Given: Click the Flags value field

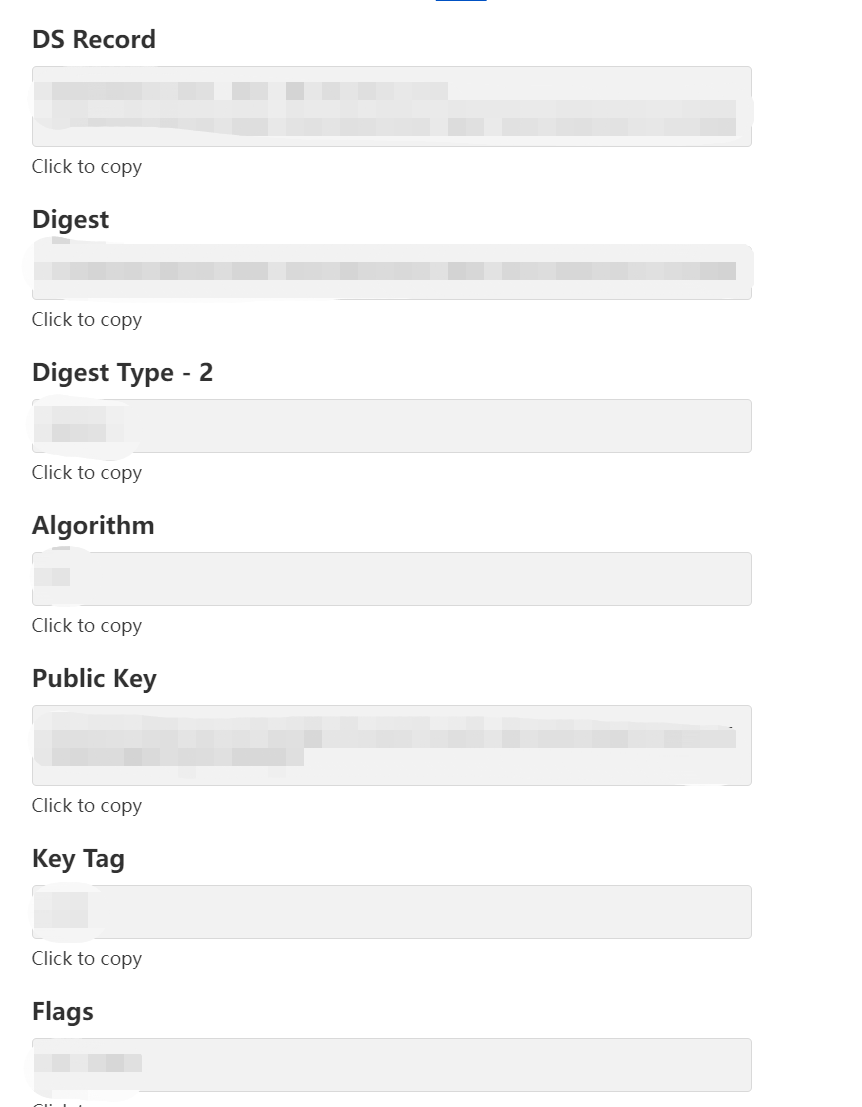Looking at the screenshot, I should coord(392,1065).
